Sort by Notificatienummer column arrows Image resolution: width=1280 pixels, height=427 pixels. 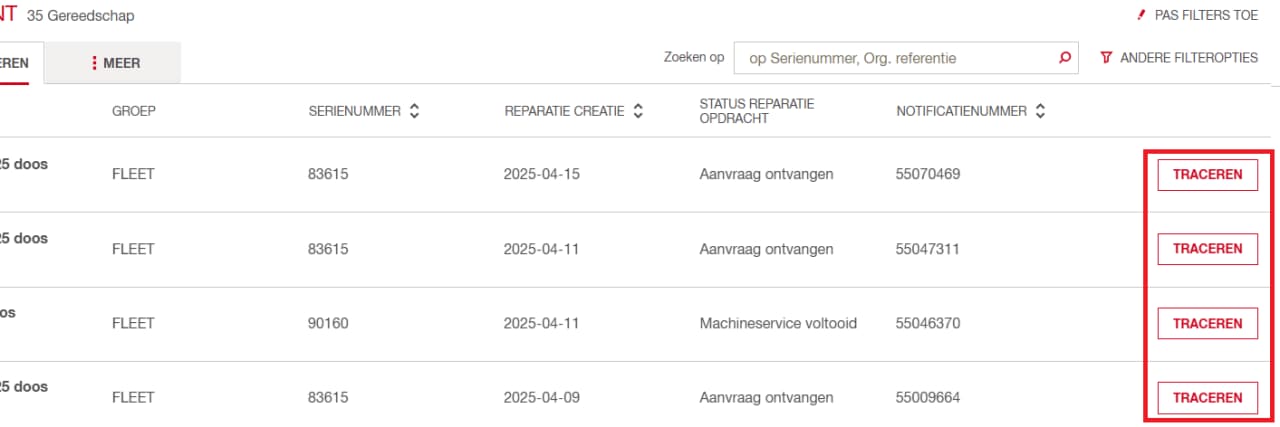tap(1040, 111)
